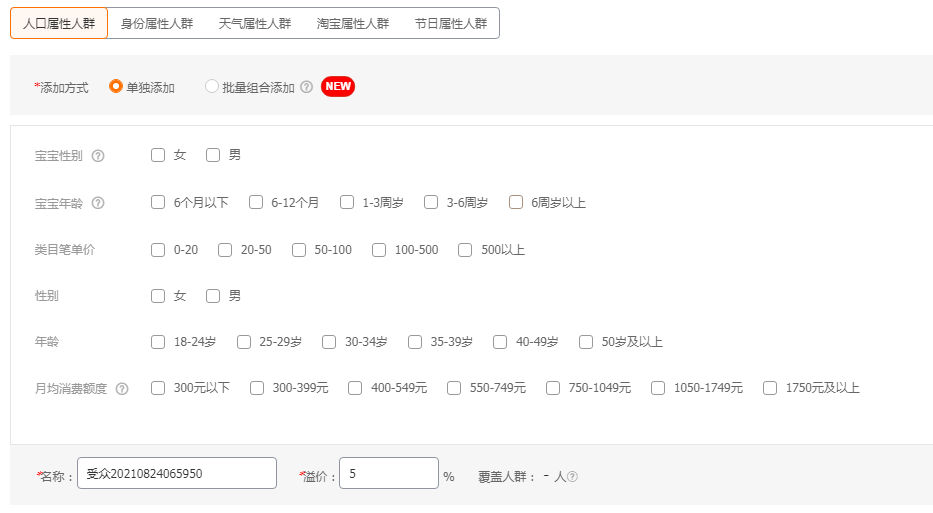Open help icon beside 宝宝年龄
The width and height of the screenshot is (933, 513).
coord(98,203)
